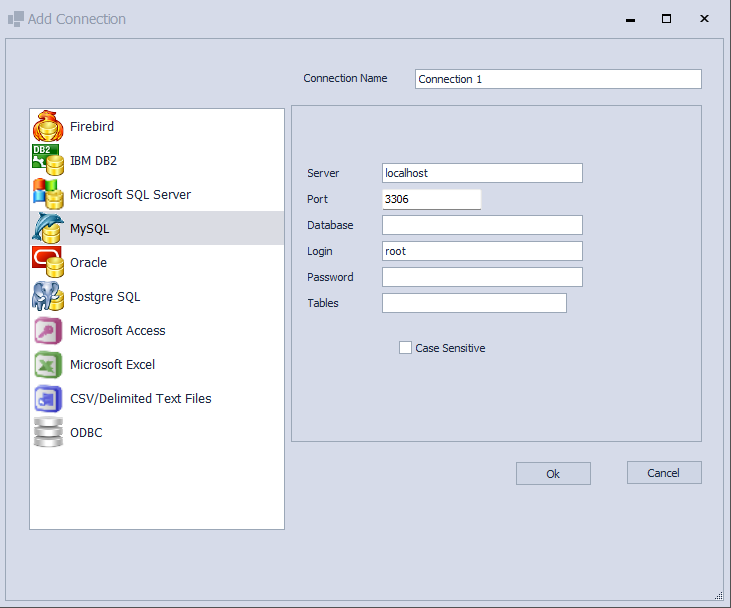Pick CSV/Delimited Text Files label
The image size is (731, 608).
tap(141, 399)
